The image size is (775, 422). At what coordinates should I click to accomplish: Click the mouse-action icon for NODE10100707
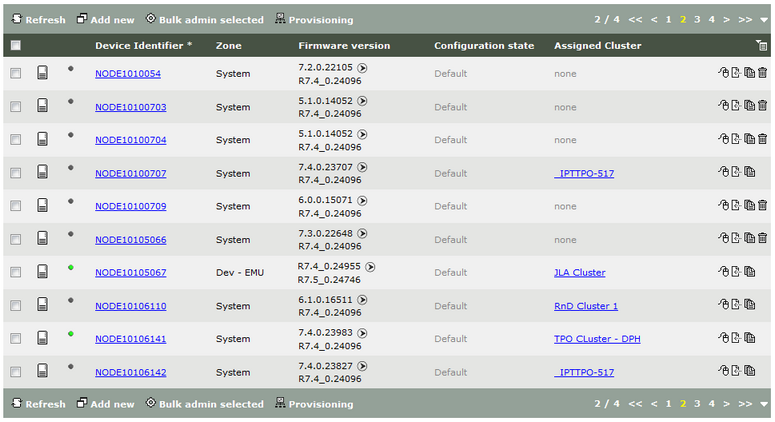coord(723,171)
